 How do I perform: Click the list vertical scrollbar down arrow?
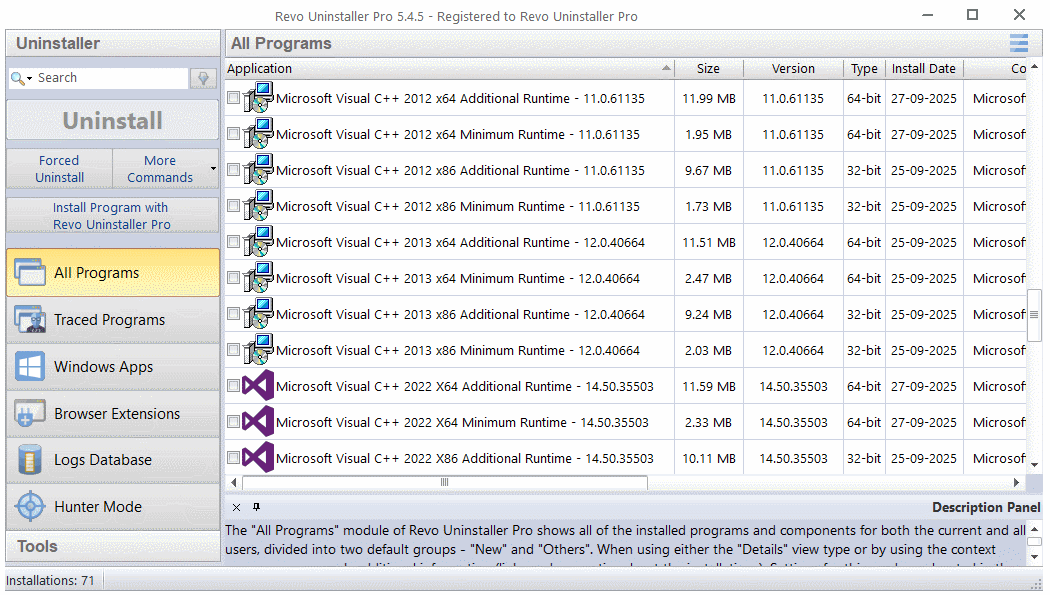(1035, 464)
